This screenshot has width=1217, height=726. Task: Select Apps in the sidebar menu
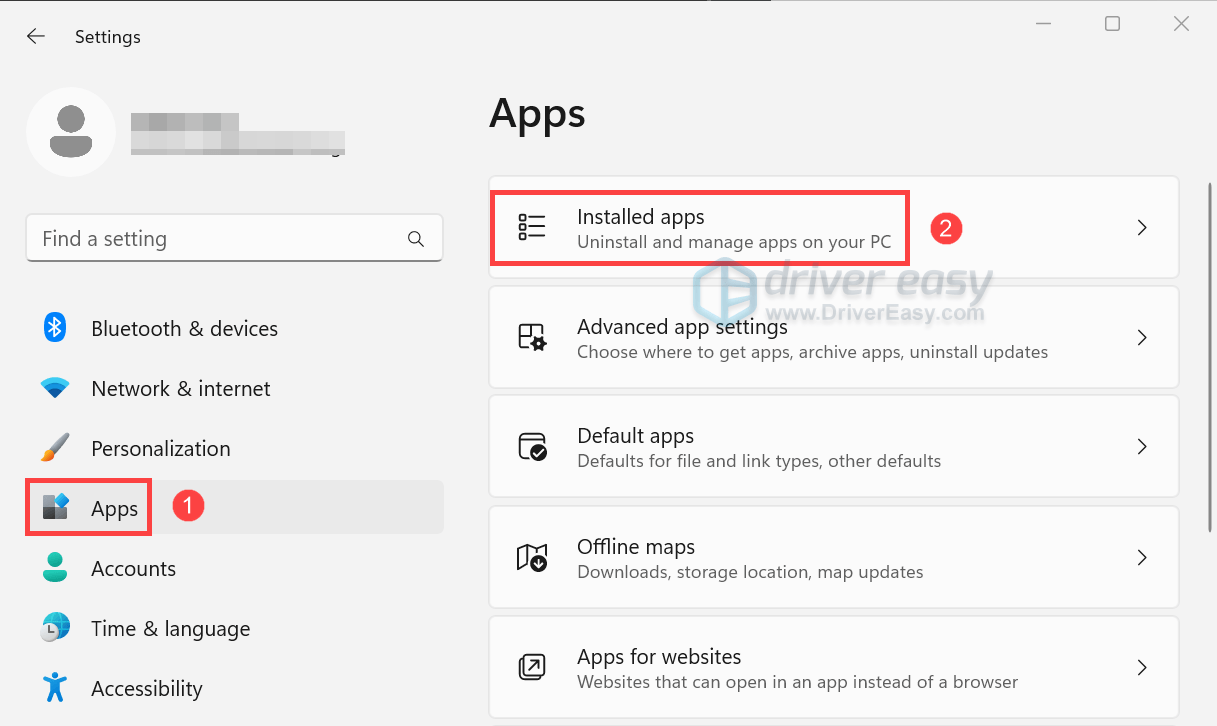coord(114,509)
